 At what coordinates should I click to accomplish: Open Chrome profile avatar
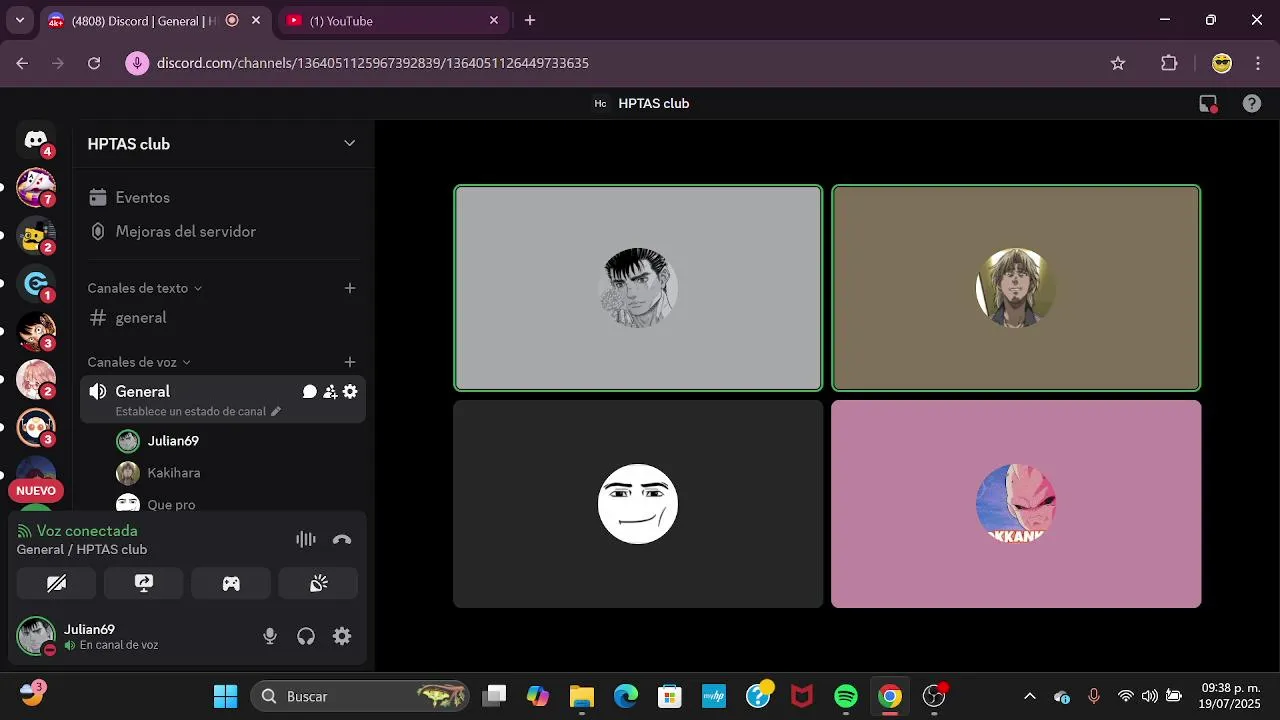tap(1222, 63)
